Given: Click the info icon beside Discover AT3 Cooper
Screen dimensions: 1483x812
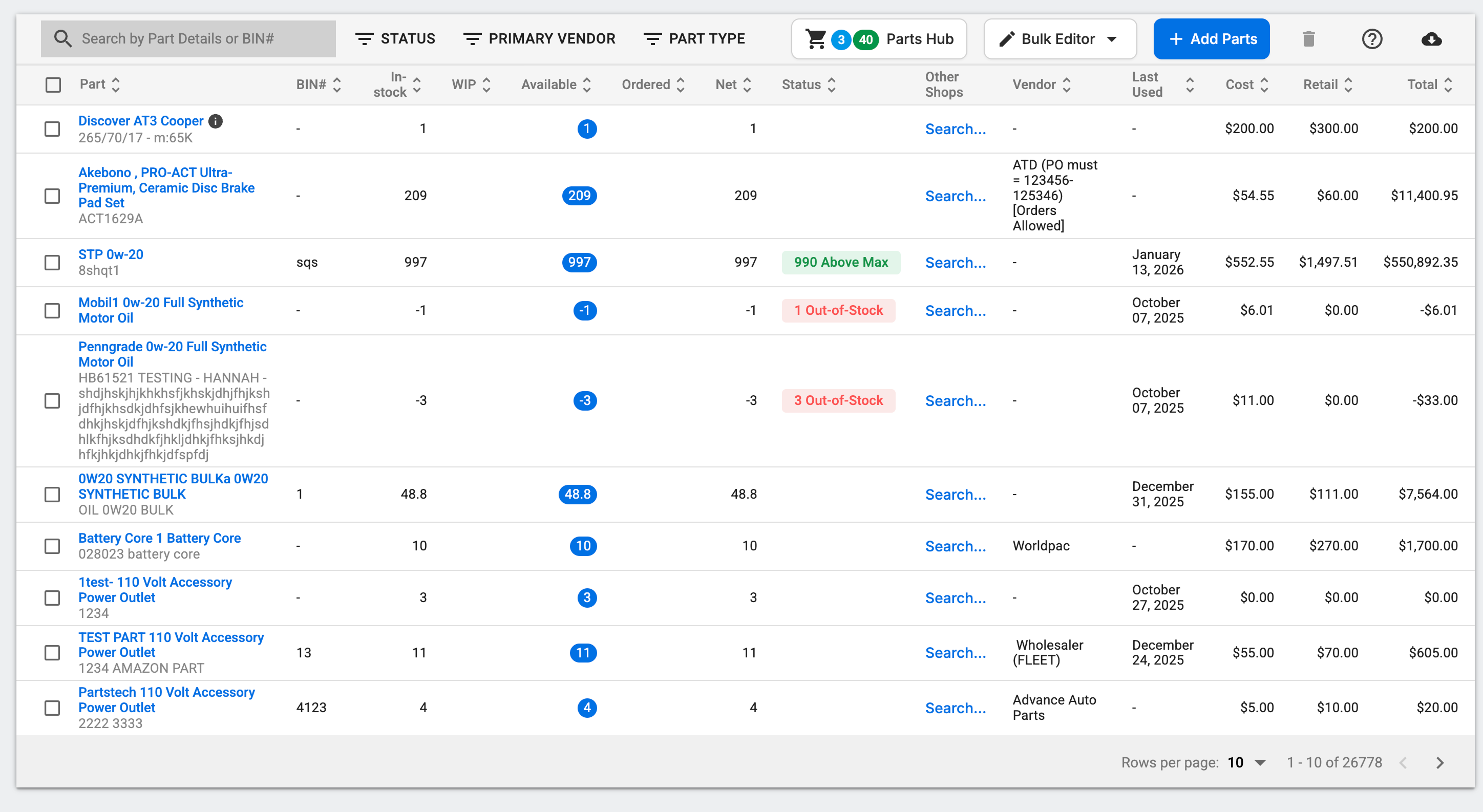Looking at the screenshot, I should pyautogui.click(x=215, y=121).
